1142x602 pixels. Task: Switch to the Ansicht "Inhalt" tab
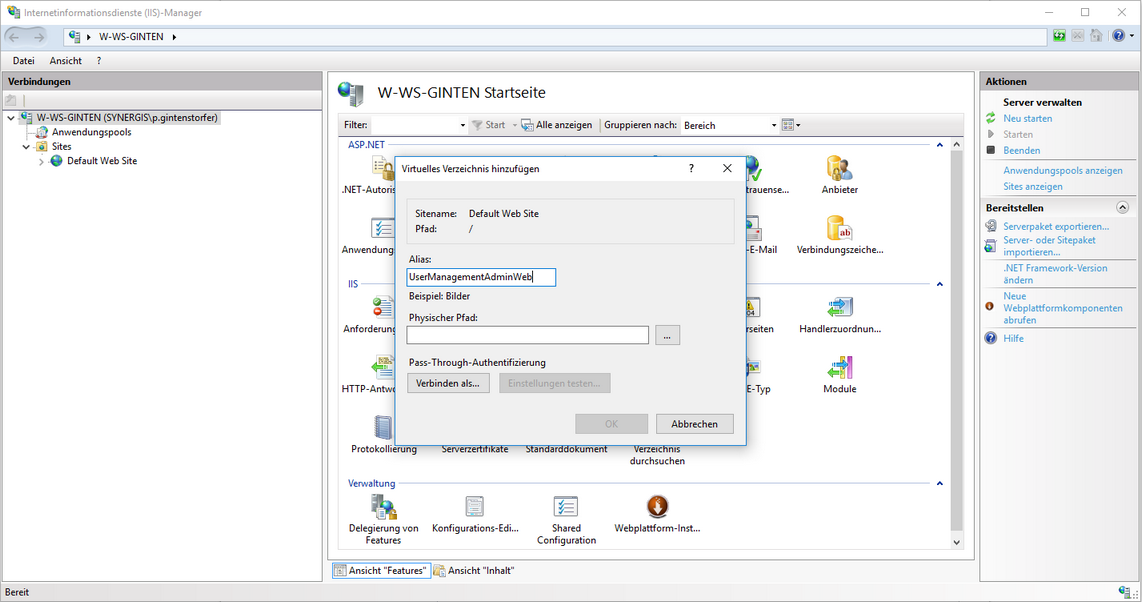474,571
